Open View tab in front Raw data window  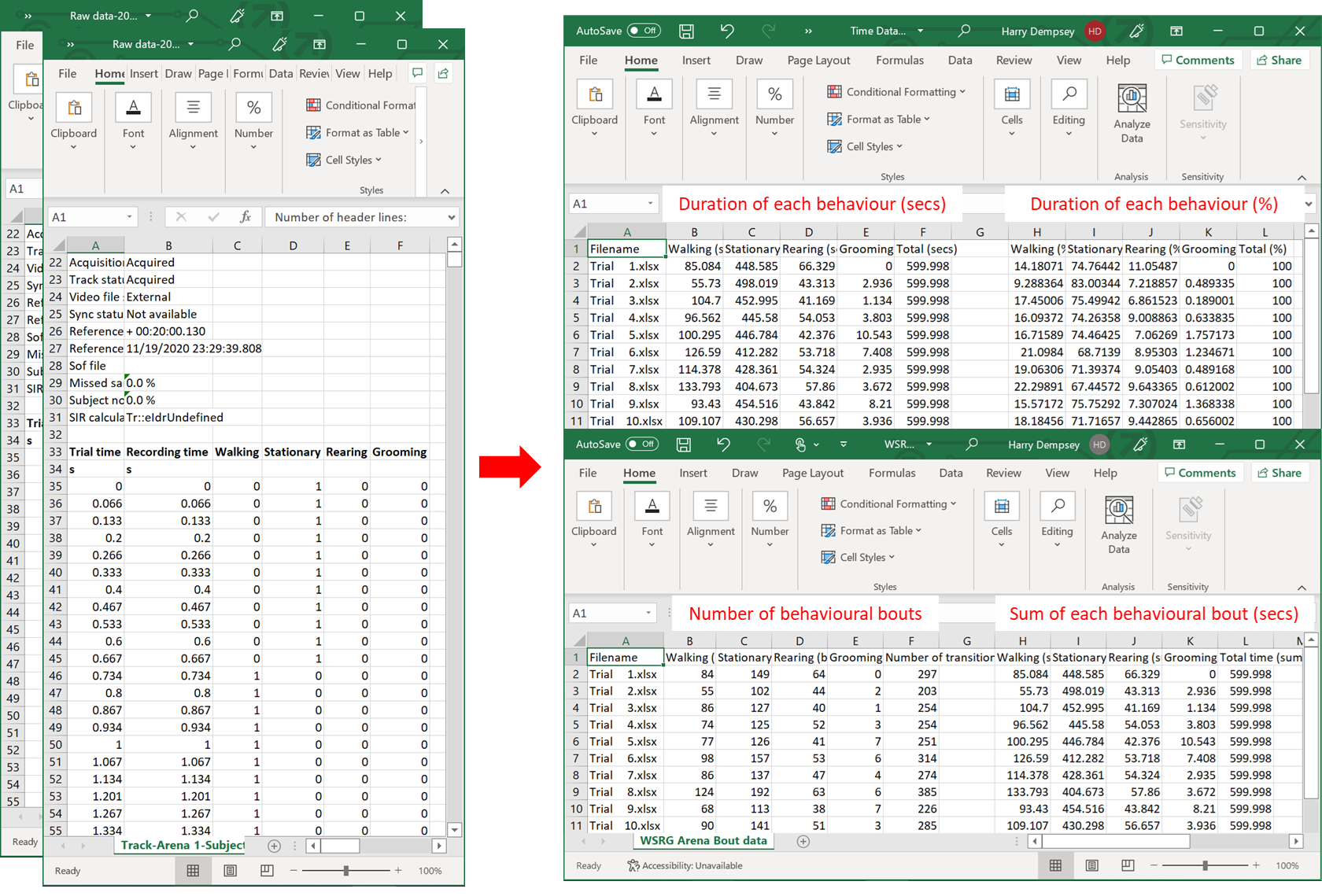click(347, 73)
